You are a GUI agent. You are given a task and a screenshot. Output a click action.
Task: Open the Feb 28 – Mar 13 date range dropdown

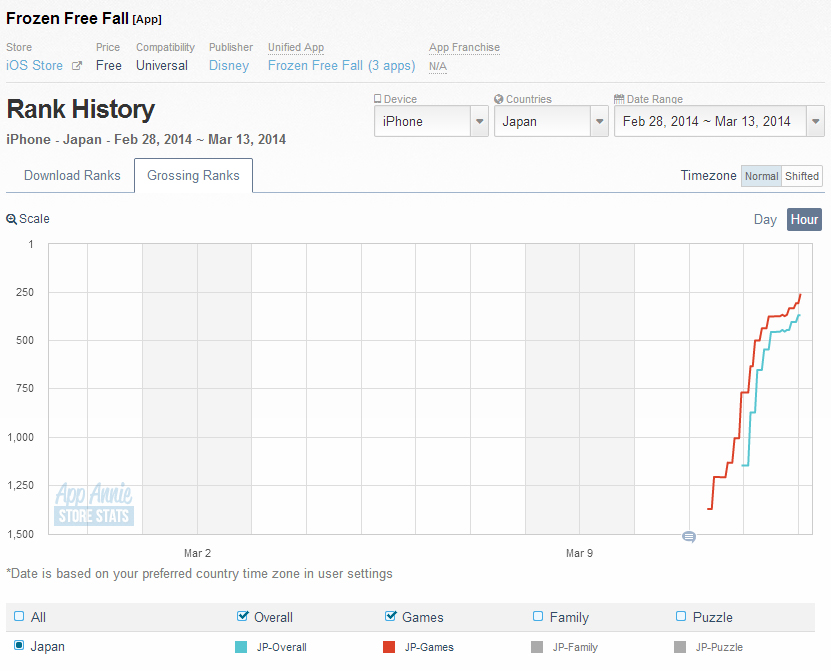[x=719, y=121]
